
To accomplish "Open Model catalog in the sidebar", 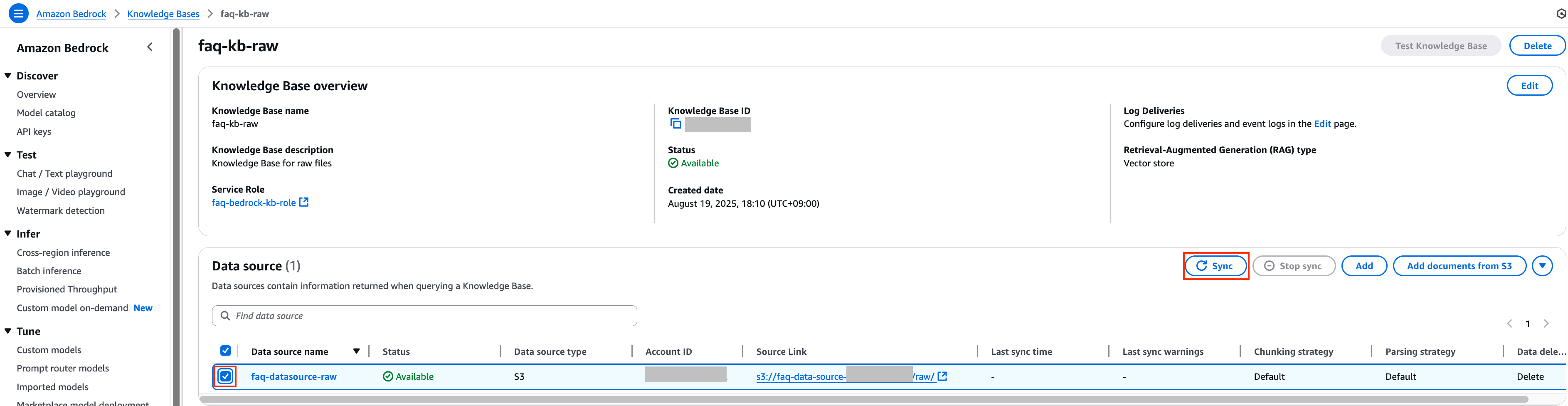I will click(x=46, y=113).
